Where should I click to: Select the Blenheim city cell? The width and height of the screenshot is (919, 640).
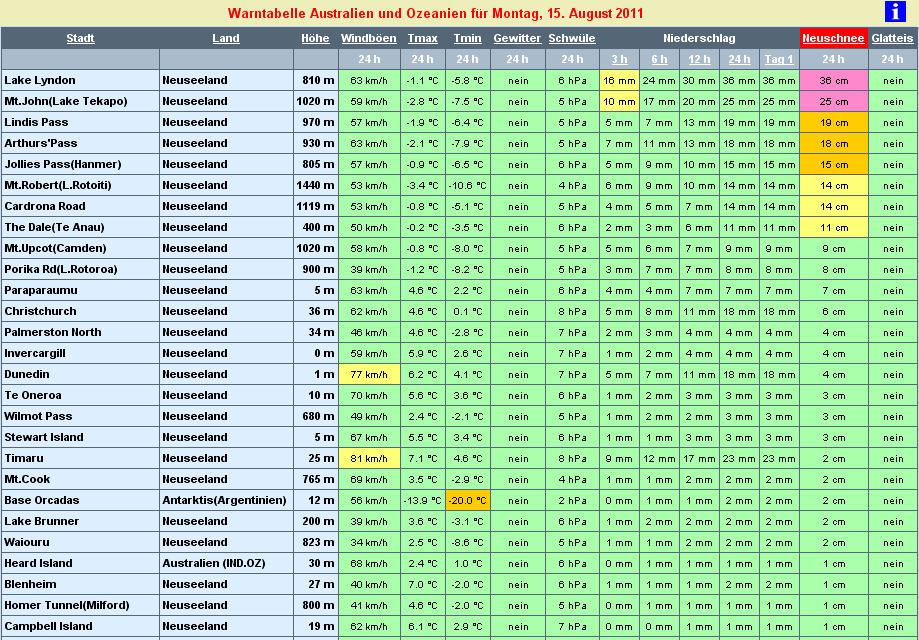point(80,585)
